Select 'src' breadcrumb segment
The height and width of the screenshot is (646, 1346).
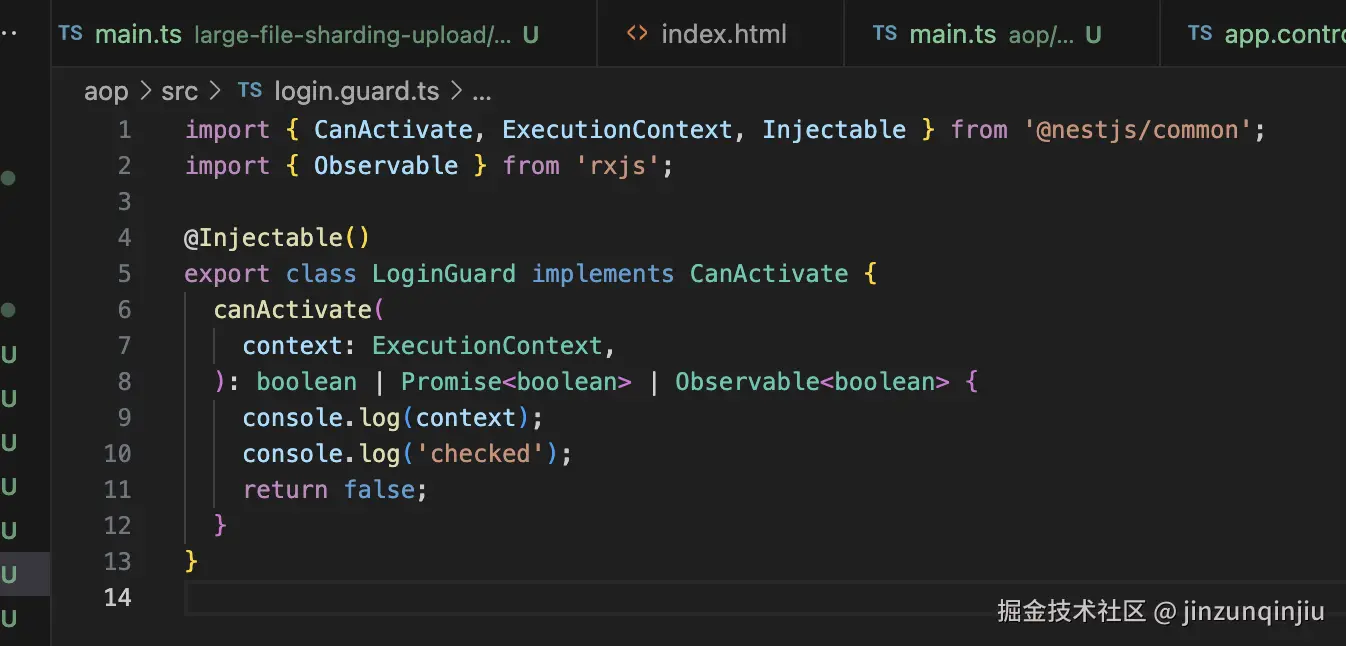coord(180,92)
